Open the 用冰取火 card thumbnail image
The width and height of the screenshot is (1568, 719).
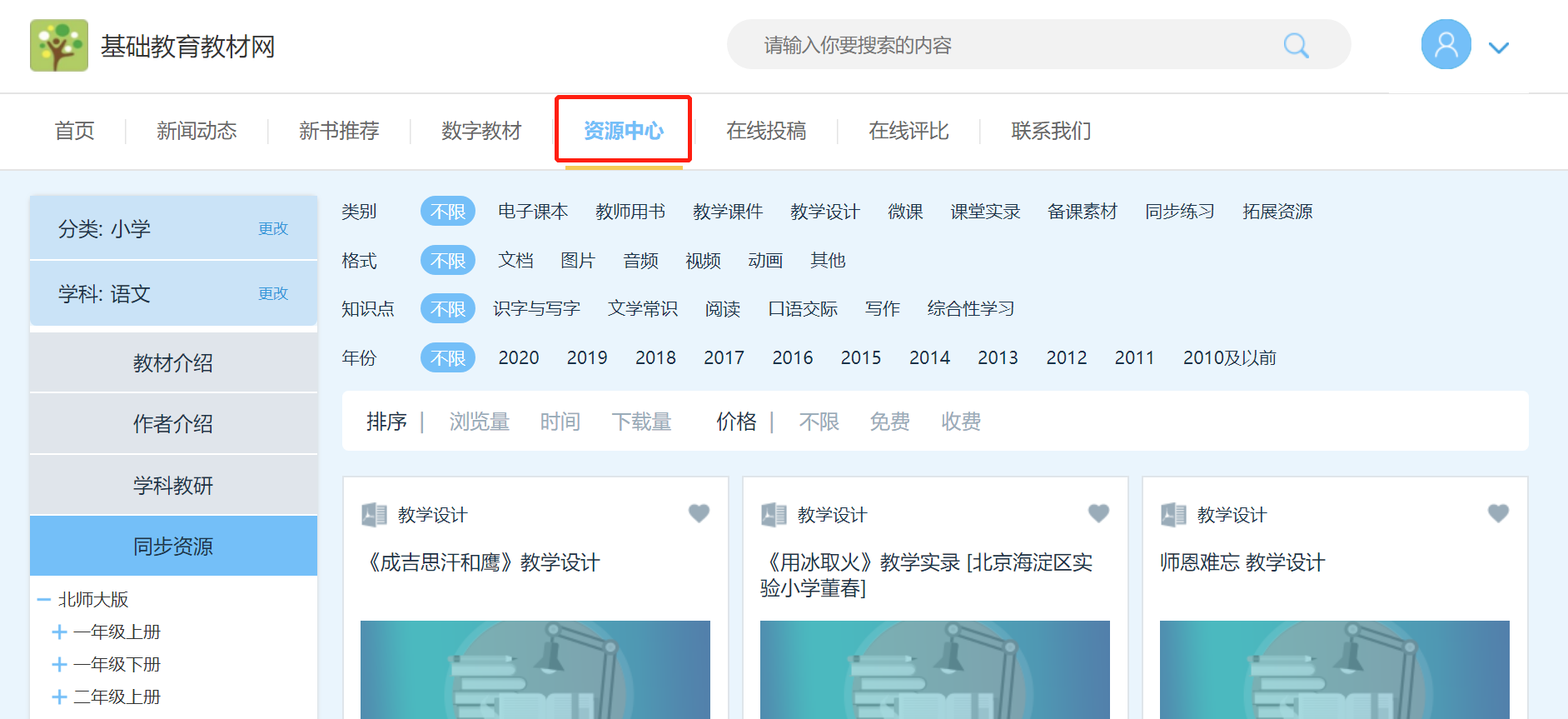pos(934,669)
